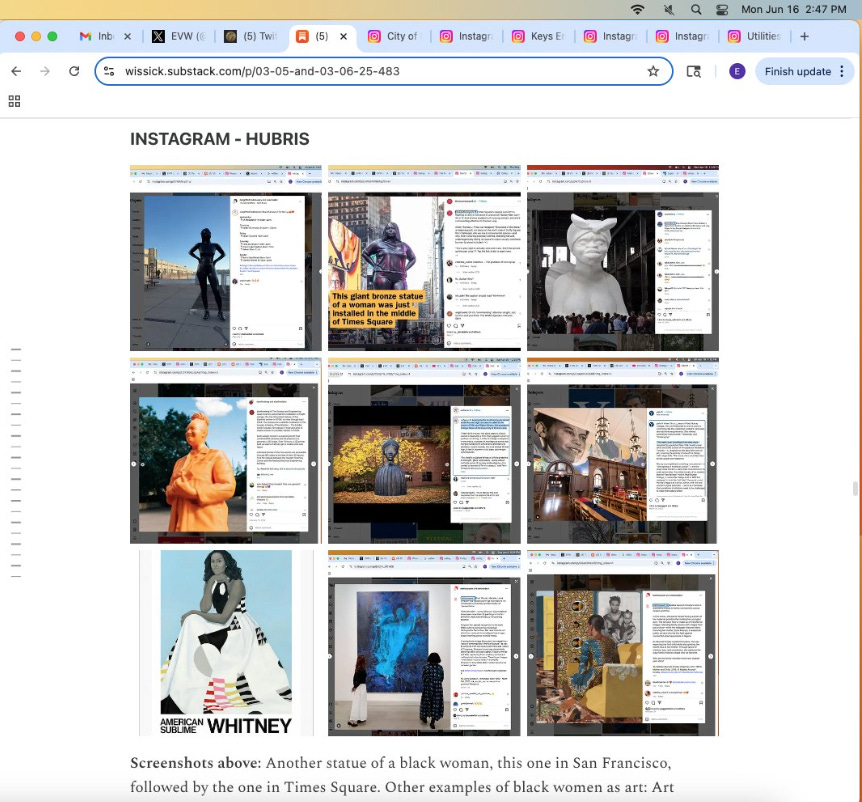Click the 'Screenshots above' caption text
Image resolution: width=862 pixels, height=802 pixels.
pos(195,763)
